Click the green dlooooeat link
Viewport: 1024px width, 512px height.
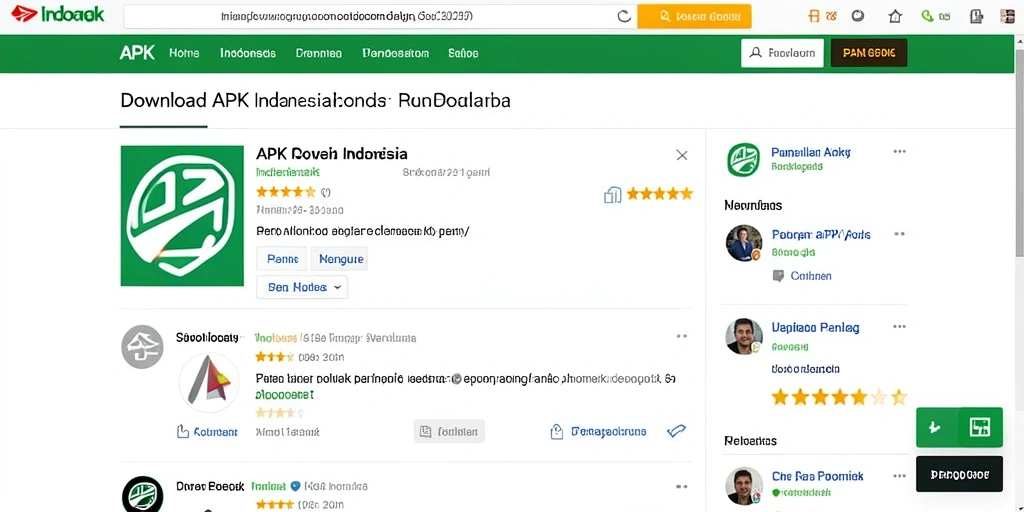[285, 395]
